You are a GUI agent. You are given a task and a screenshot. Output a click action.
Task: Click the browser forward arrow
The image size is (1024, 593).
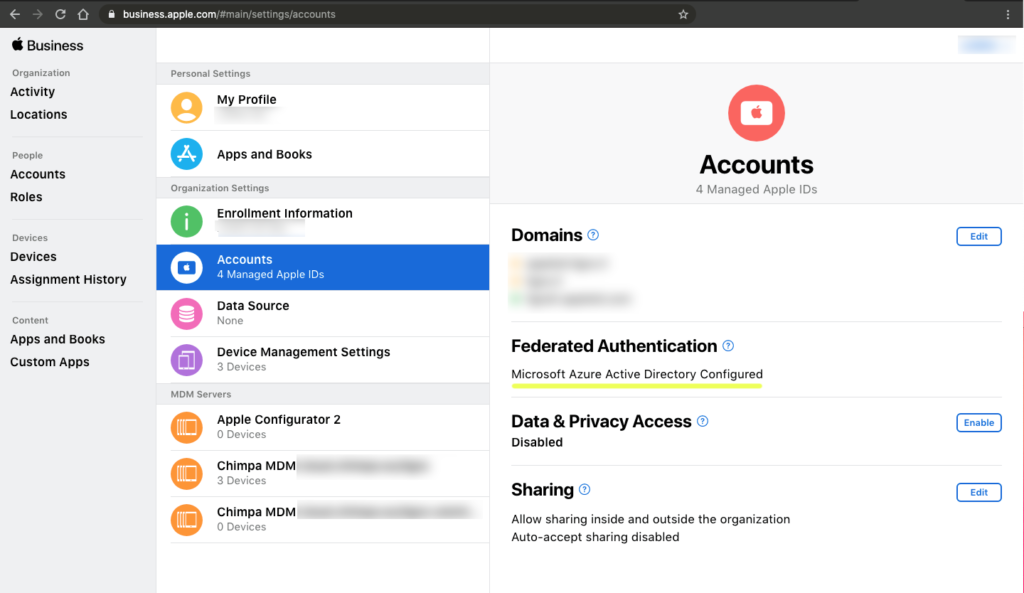point(37,14)
